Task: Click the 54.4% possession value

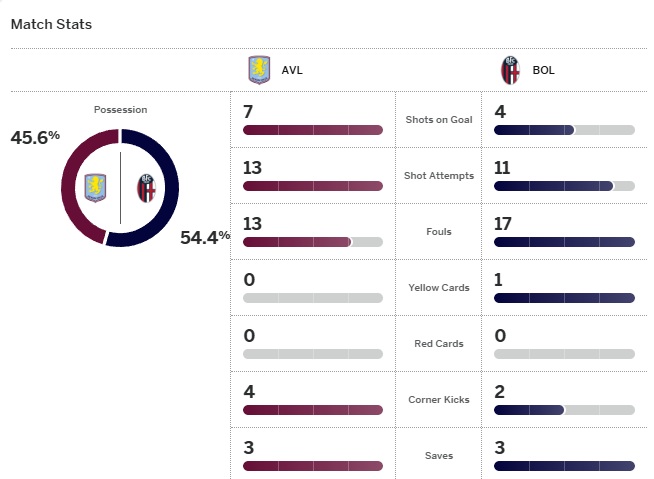Action: [205, 237]
